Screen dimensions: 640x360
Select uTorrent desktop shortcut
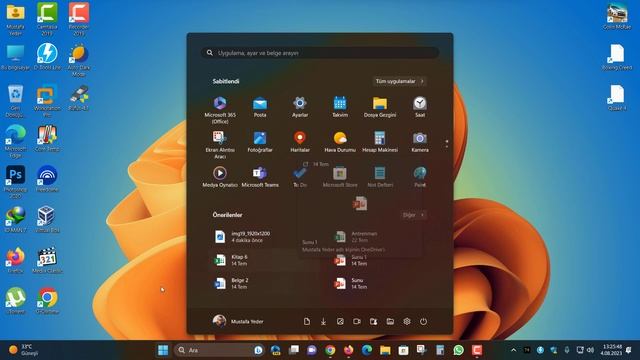click(16, 301)
